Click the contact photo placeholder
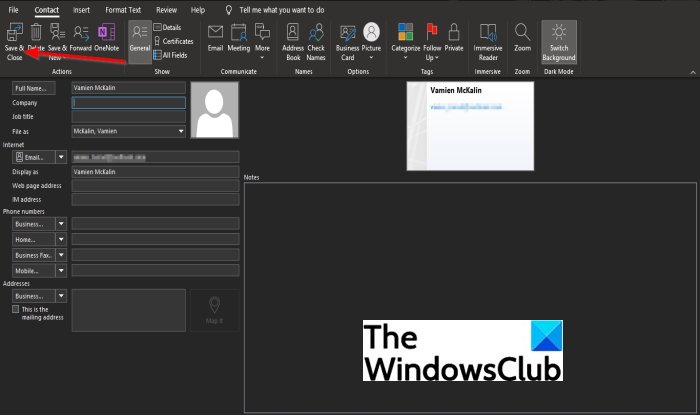700x415 pixels. tap(215, 110)
